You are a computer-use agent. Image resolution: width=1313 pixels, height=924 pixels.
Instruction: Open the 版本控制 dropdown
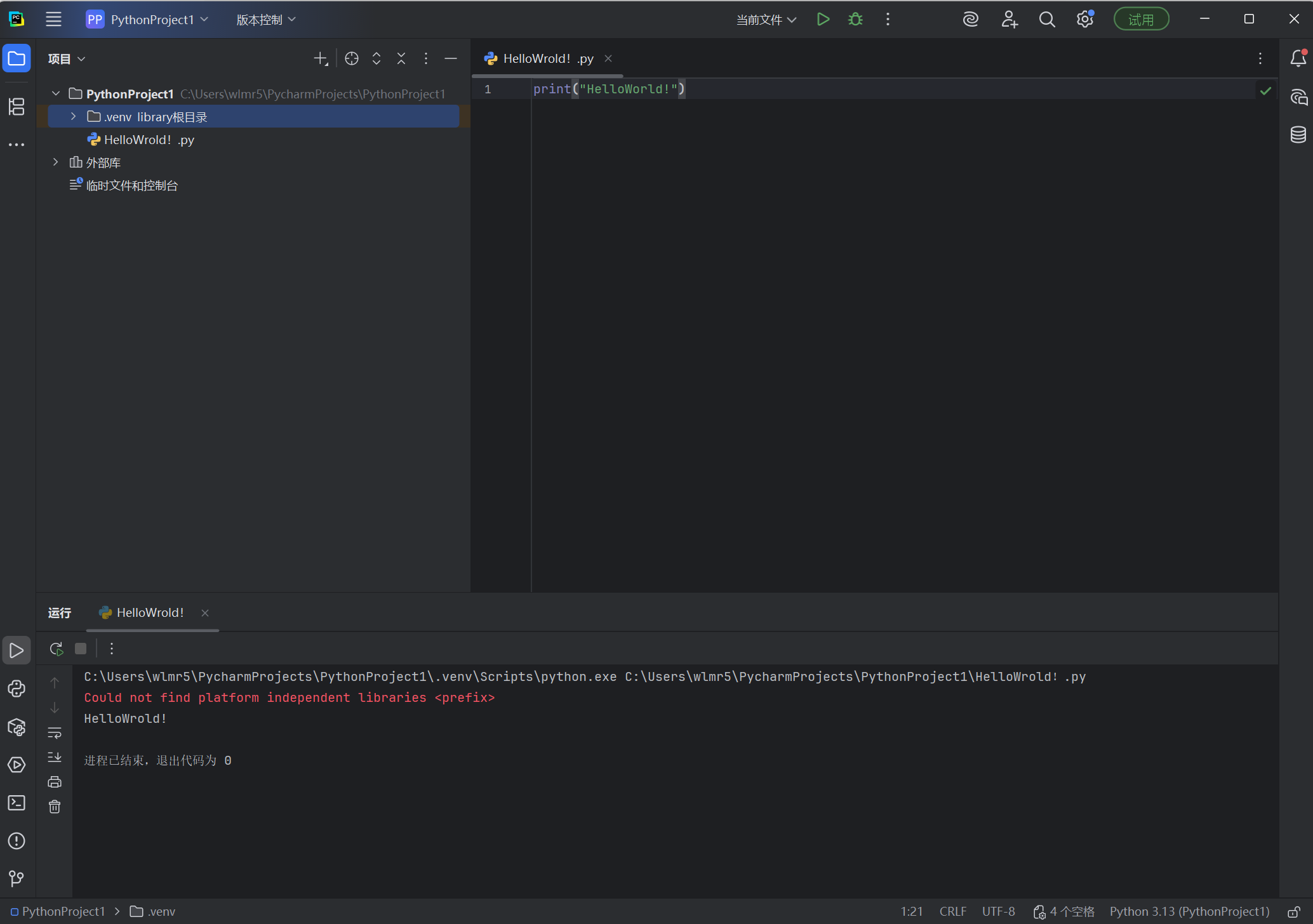264,19
